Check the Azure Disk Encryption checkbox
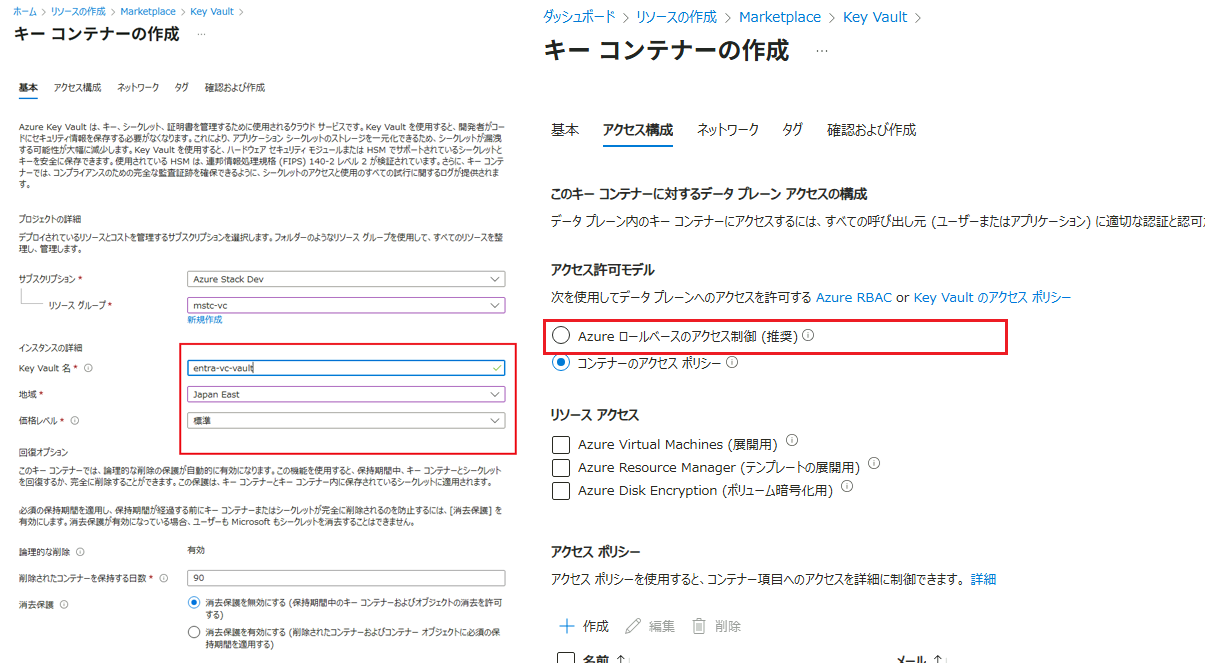This screenshot has height=663, width=1205. [561, 491]
